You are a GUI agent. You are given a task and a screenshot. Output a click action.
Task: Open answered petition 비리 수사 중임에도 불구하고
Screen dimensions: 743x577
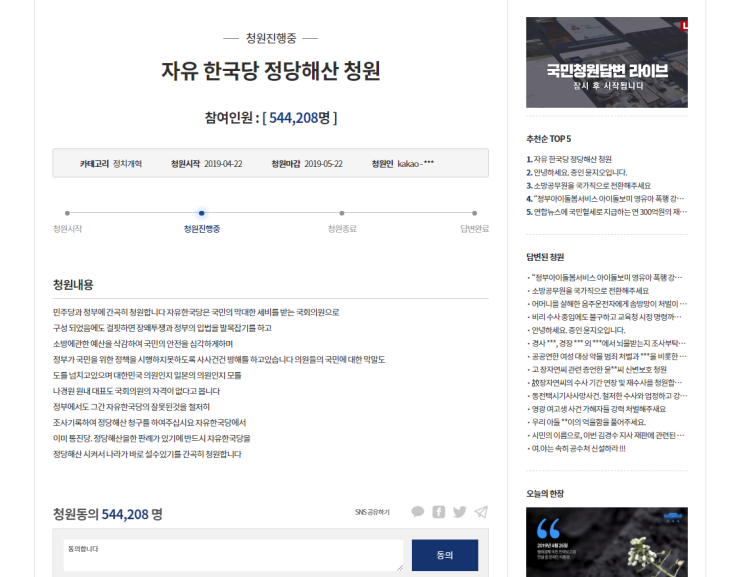pos(607,317)
